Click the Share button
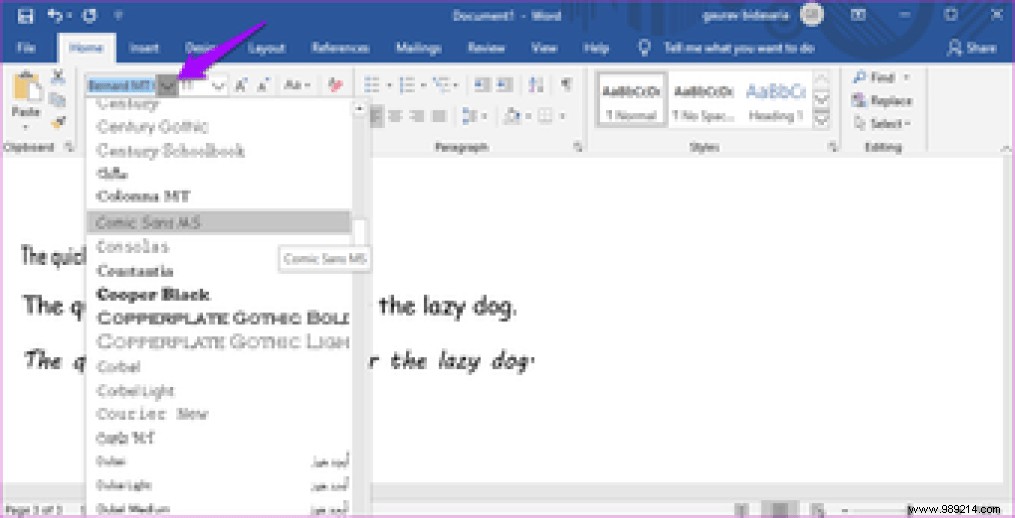 pyautogui.click(x=972, y=48)
